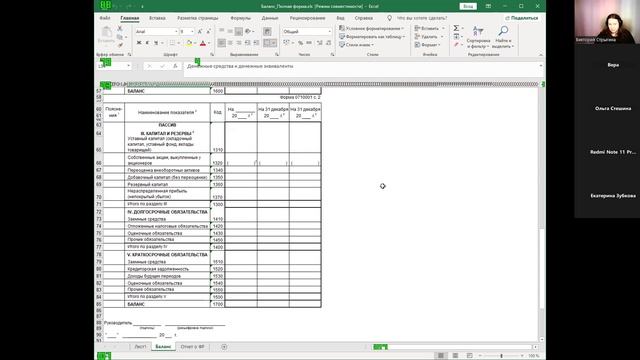The height and width of the screenshot is (360, 640).
Task: Decrease font size button
Action: pyautogui.click(x=208, y=31)
